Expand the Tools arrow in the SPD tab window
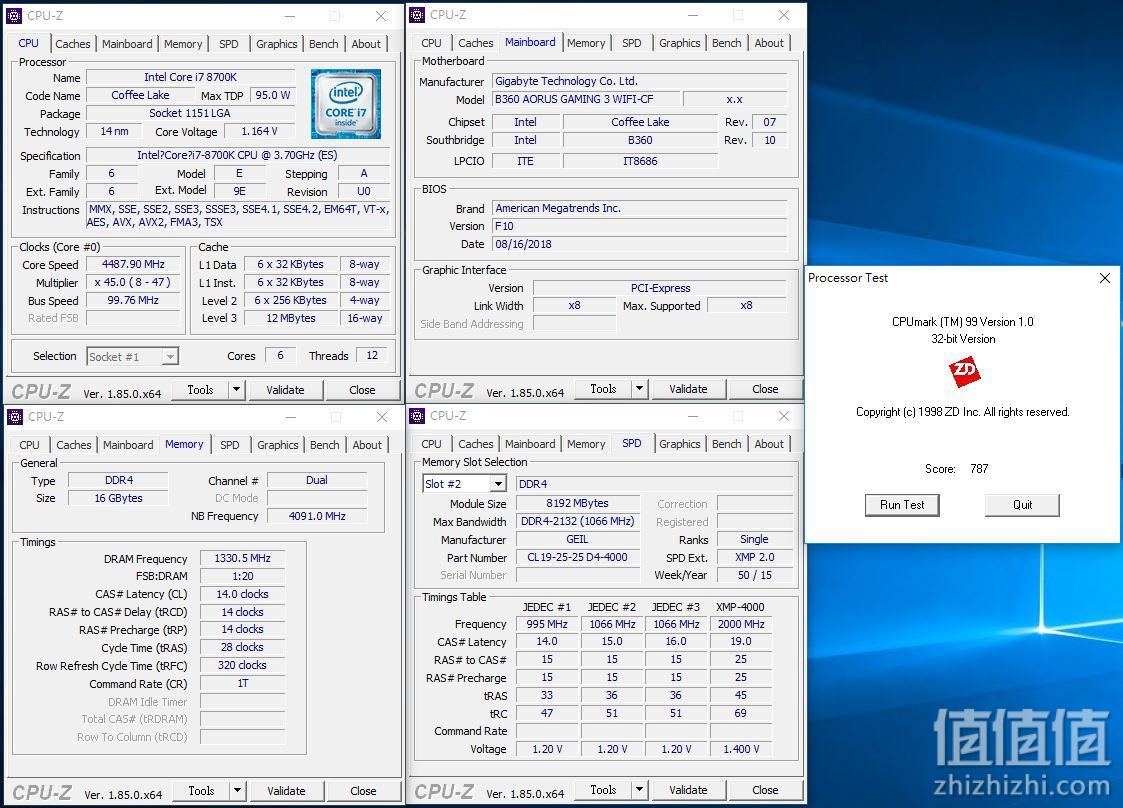 point(640,789)
